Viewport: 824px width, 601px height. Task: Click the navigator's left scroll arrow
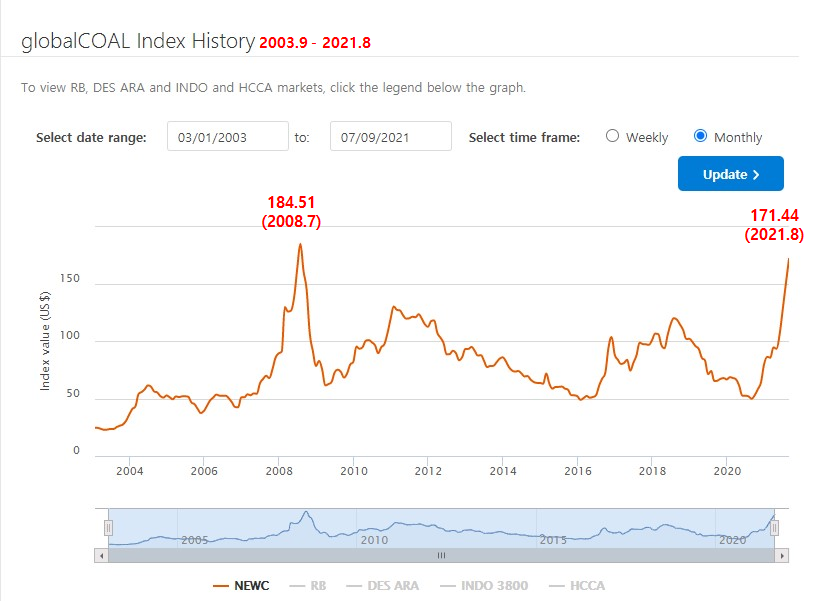(101, 555)
